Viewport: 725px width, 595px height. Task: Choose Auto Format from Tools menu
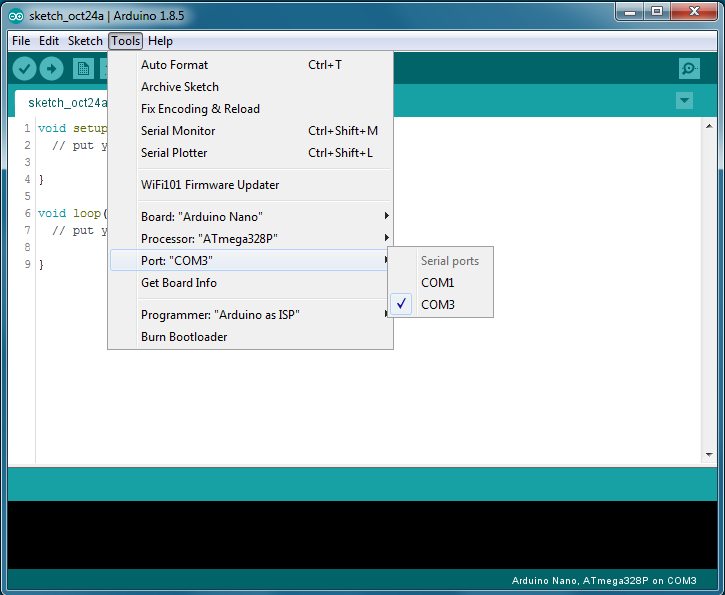pyautogui.click(x=251, y=65)
